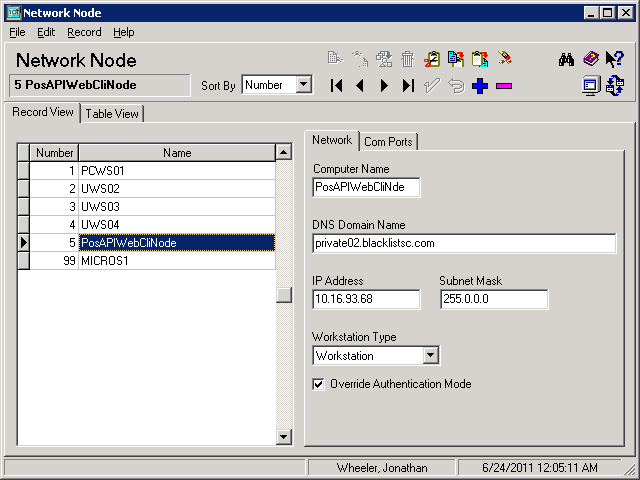Click the grayed-out distribute icon in the toolbar
Screen dimensions: 640x480
(x=360, y=59)
